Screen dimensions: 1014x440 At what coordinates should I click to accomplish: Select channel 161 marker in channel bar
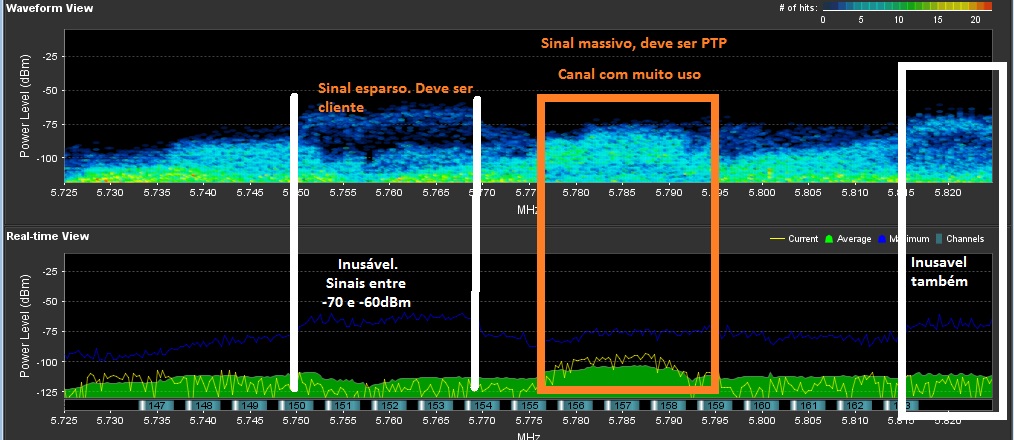[x=809, y=406]
